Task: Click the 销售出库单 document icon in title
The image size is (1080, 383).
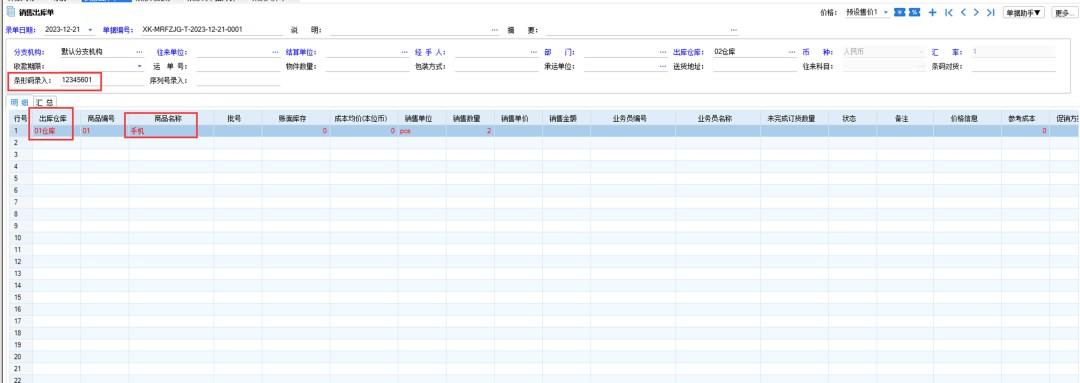Action: [x=10, y=12]
